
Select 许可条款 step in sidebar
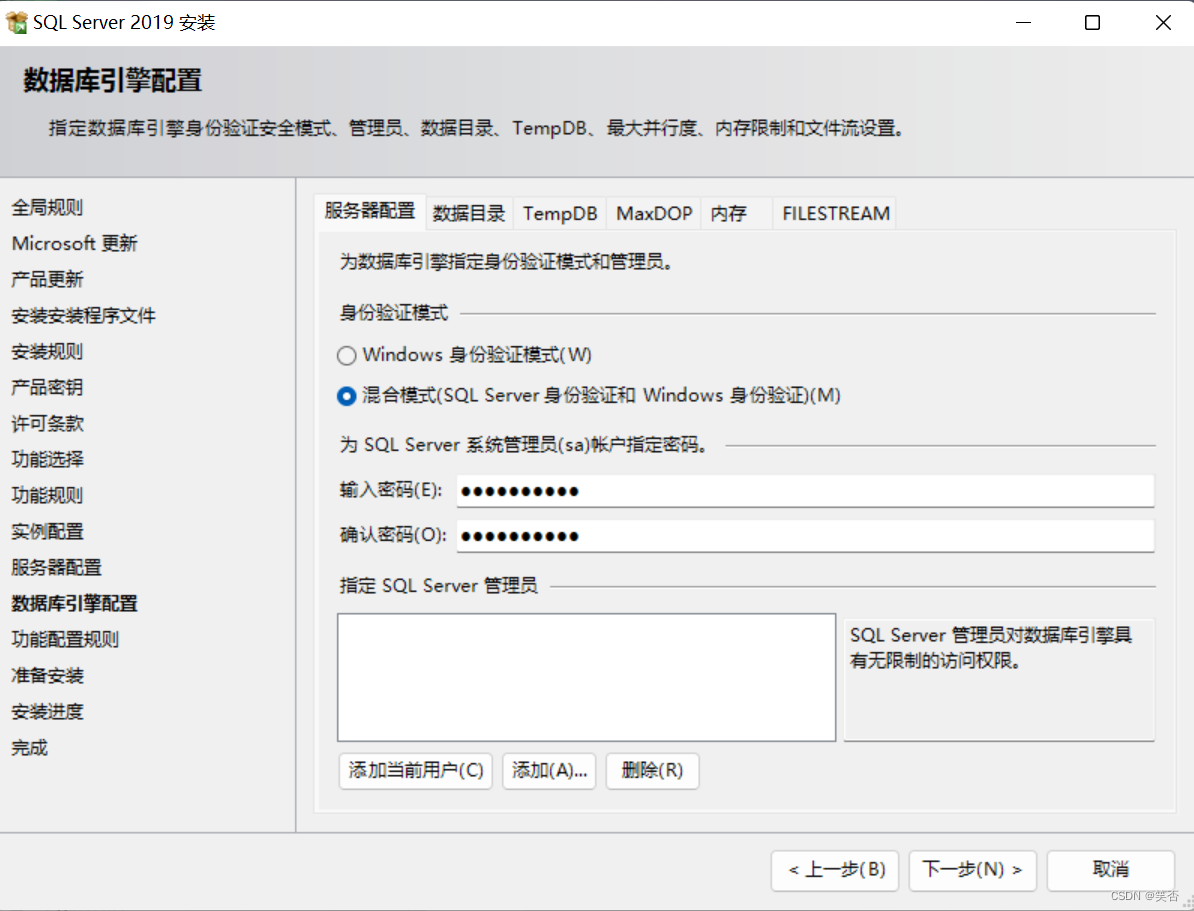pyautogui.click(x=47, y=424)
